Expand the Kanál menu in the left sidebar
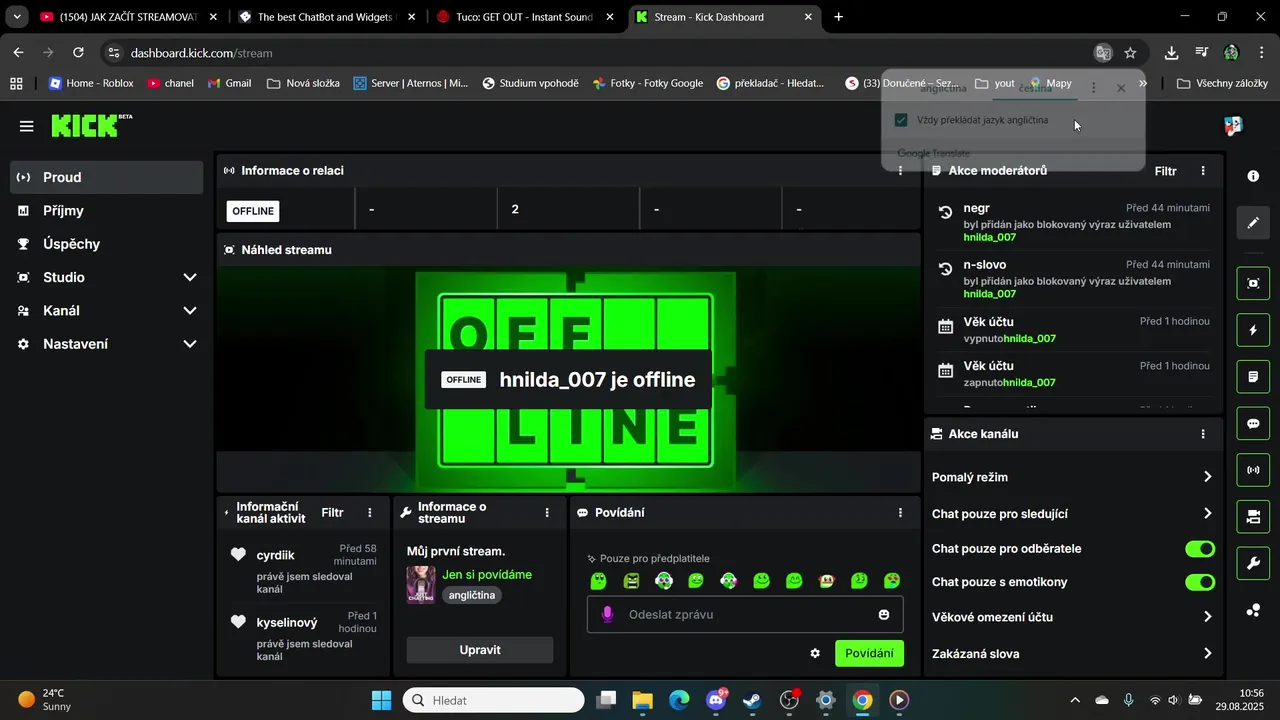The height and width of the screenshot is (720, 1280). [190, 311]
